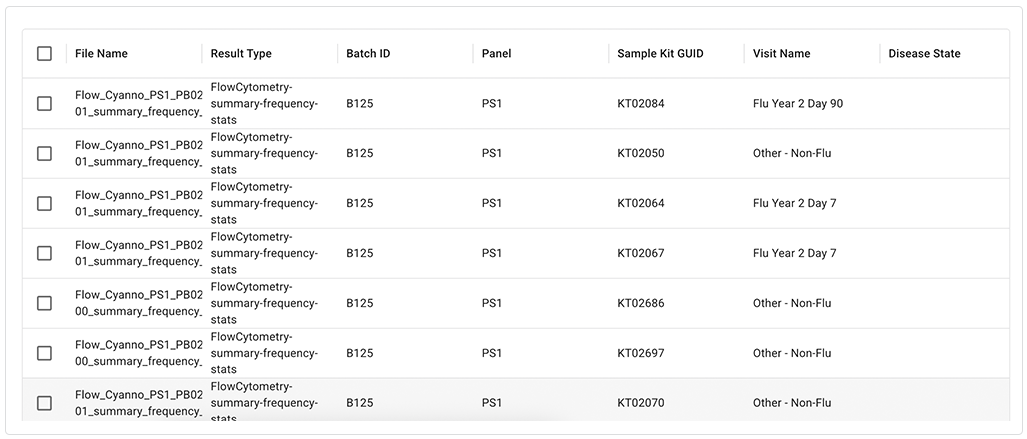1027x439 pixels.
Task: Click the KT02084 Sample Kit GUID cell
Action: [641, 103]
